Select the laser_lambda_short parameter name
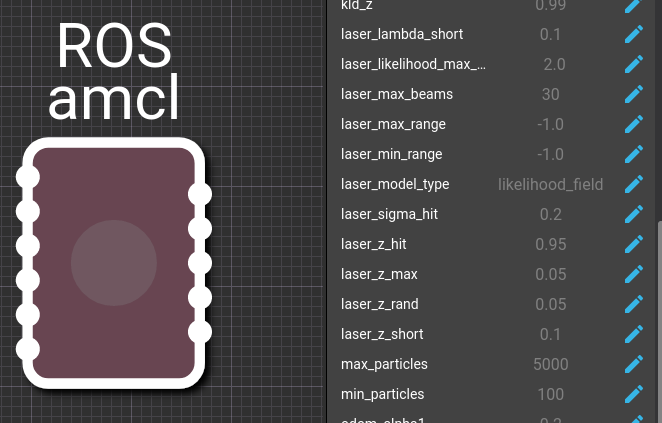This screenshot has height=423, width=662. click(402, 34)
